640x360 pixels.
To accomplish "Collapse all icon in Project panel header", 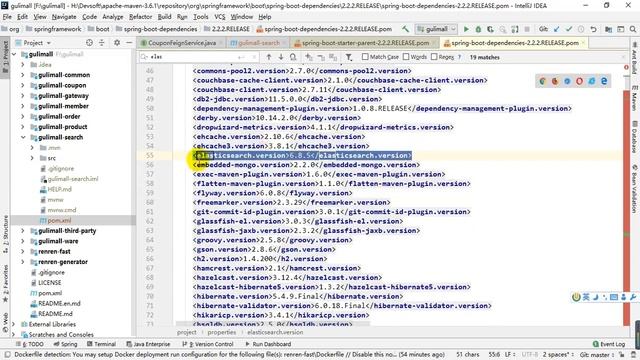I will [x=102, y=42].
